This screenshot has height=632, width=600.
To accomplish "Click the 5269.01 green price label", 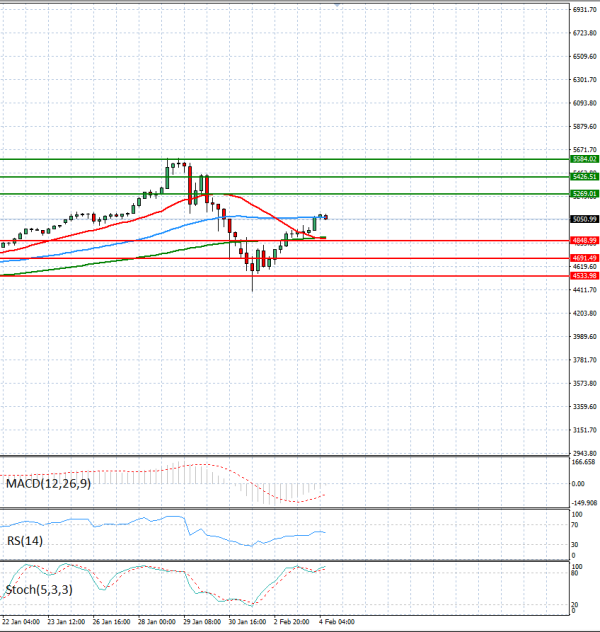I will [584, 193].
